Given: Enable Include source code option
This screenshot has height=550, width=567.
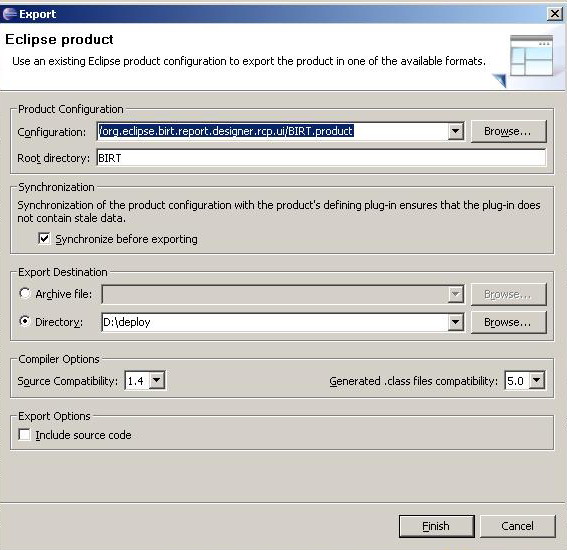Looking at the screenshot, I should pos(24,435).
